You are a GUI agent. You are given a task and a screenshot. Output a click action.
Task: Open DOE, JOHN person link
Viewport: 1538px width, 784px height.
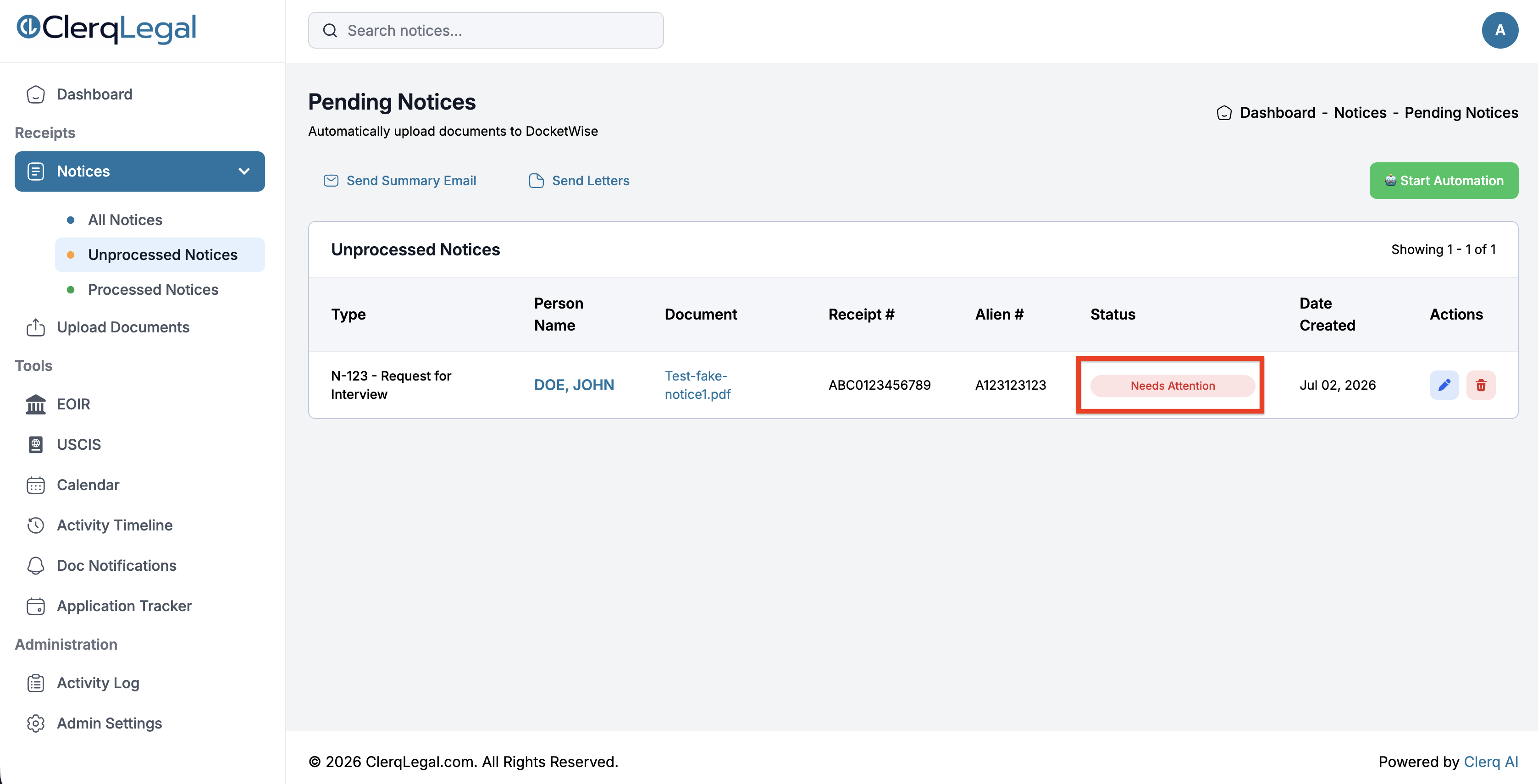574,385
